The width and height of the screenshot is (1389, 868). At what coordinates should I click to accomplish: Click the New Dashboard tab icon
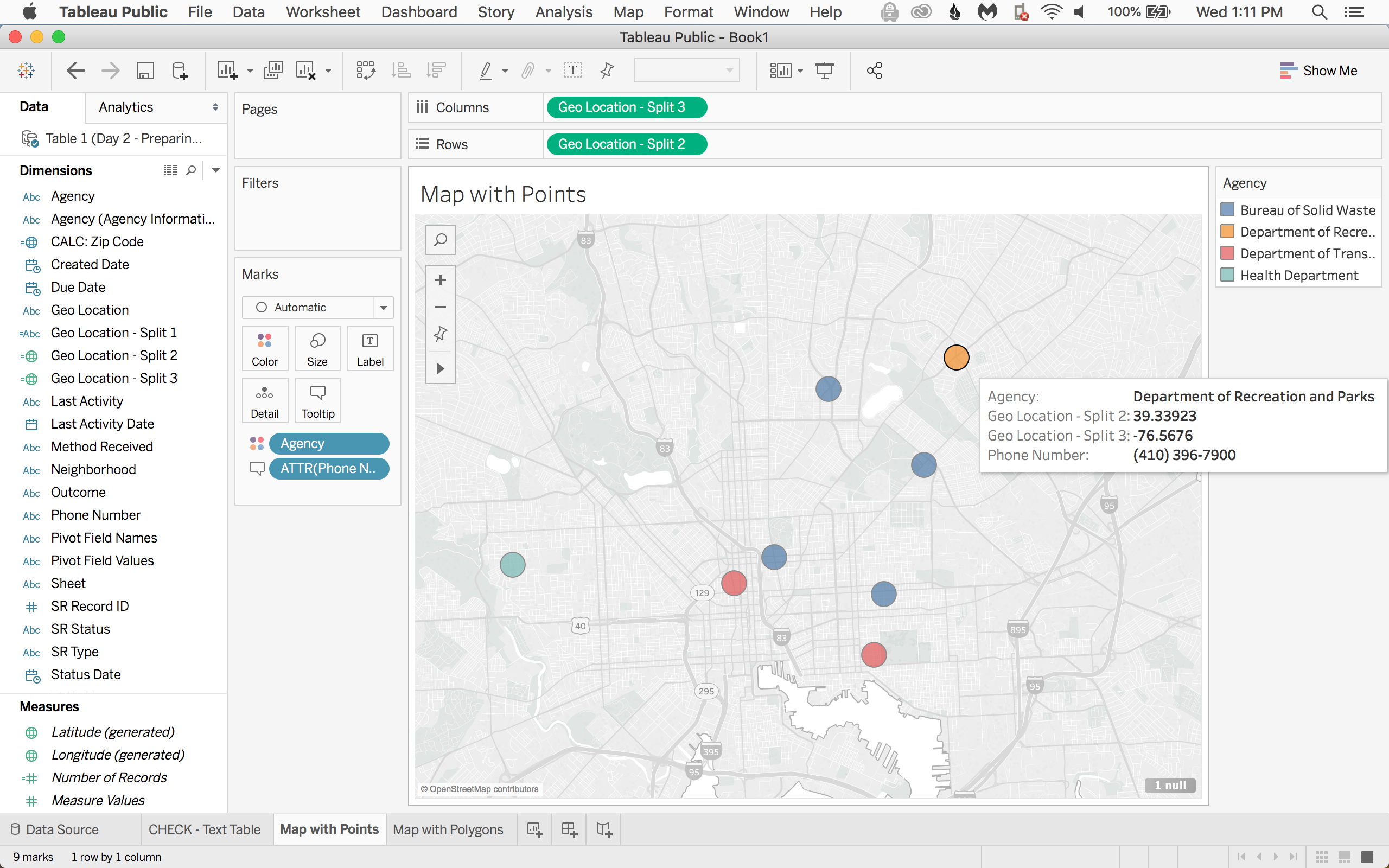(569, 829)
